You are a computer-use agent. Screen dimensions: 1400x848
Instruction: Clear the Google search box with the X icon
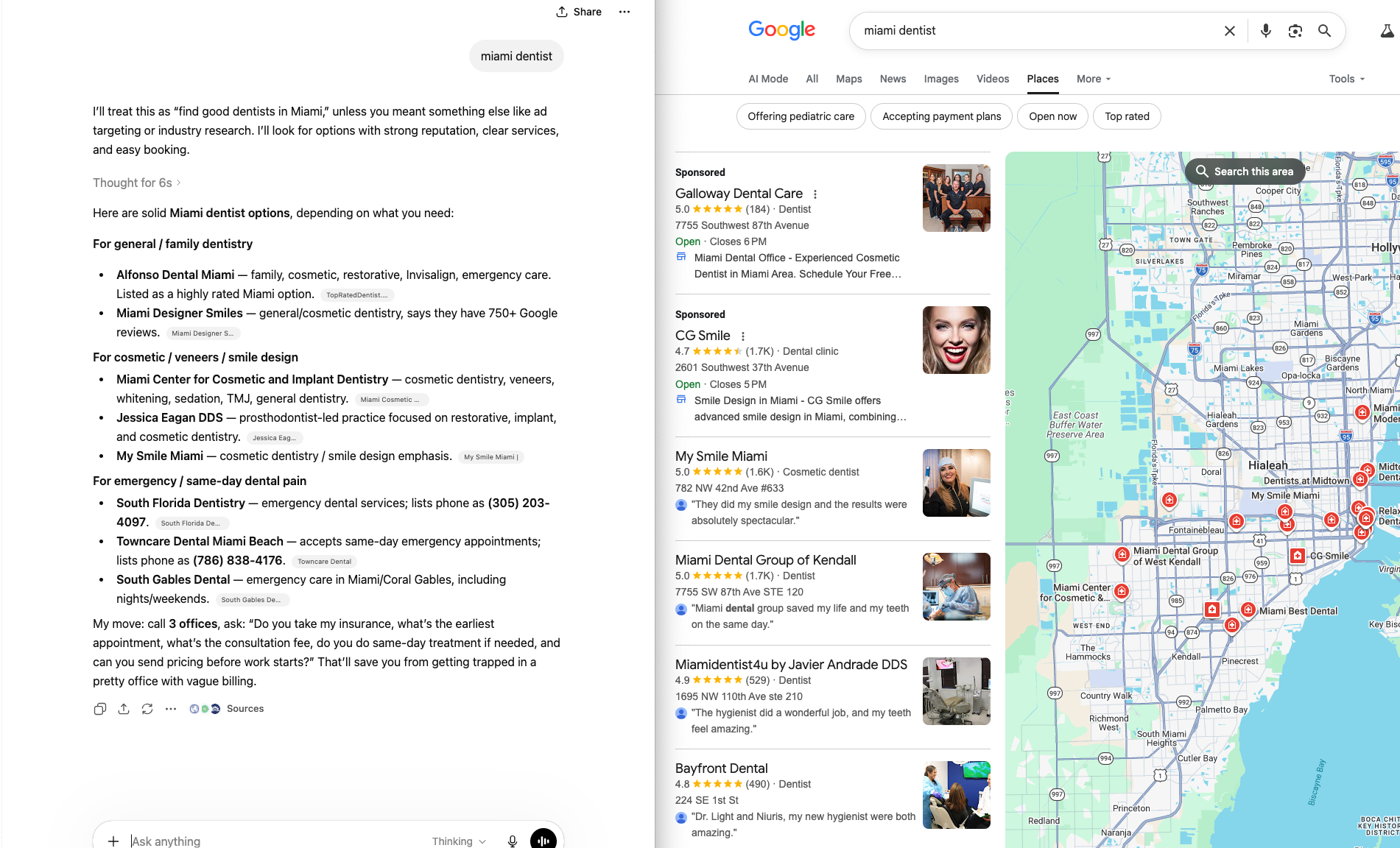click(1229, 31)
